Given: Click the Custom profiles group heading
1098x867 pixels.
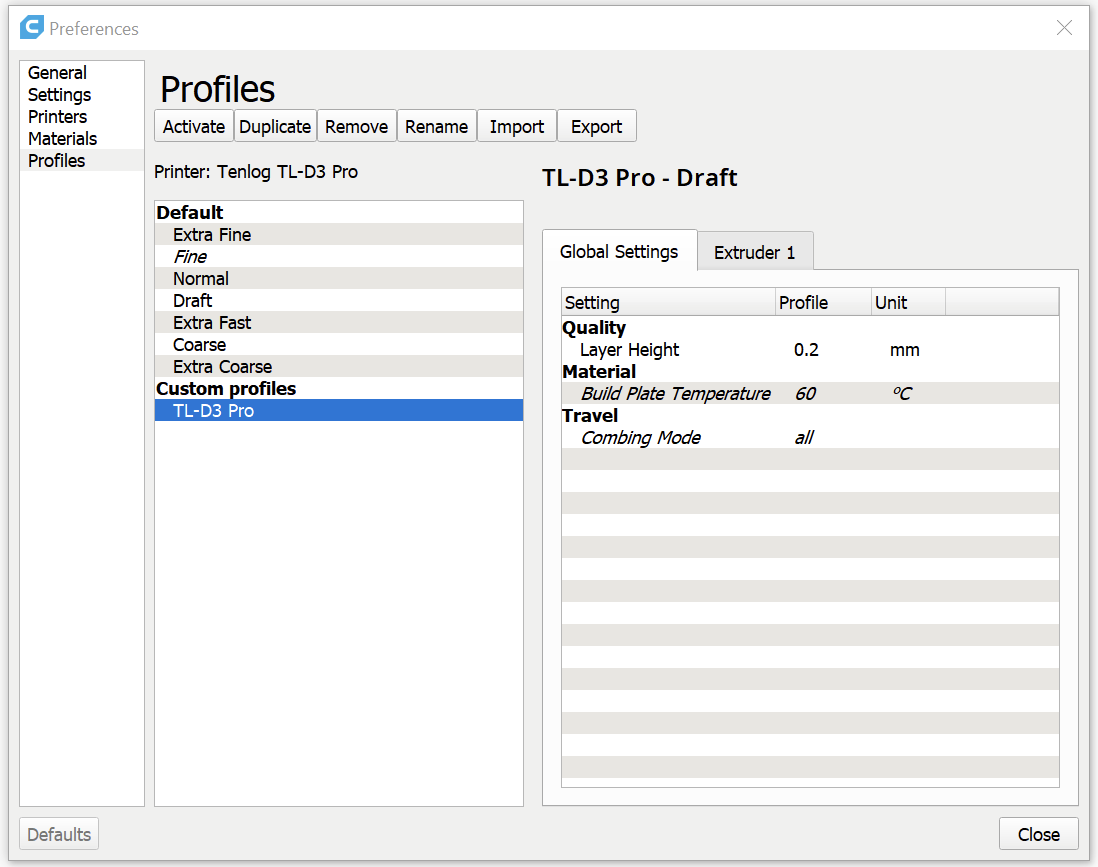Looking at the screenshot, I should [x=226, y=389].
